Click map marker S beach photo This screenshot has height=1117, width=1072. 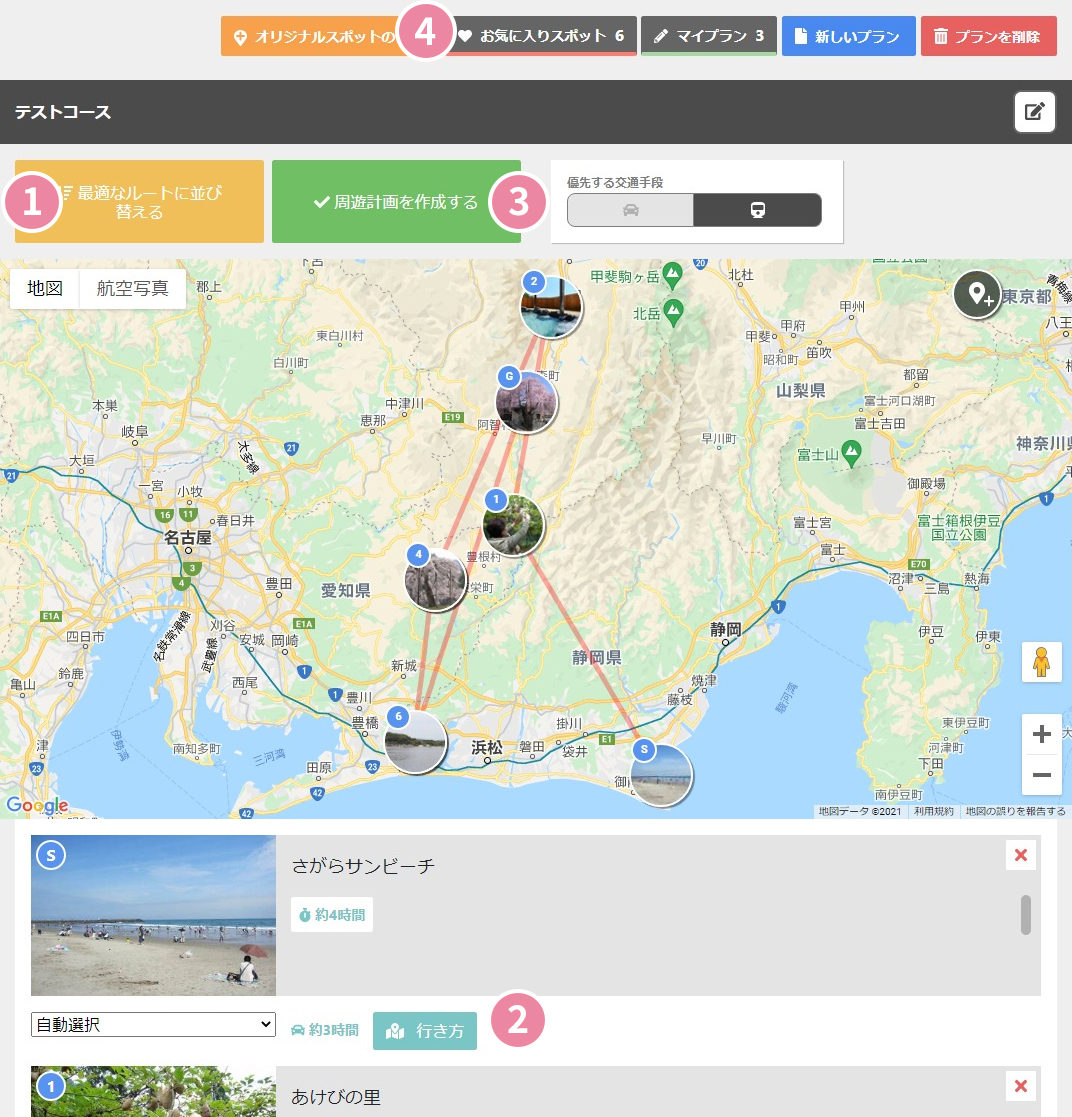[x=661, y=775]
